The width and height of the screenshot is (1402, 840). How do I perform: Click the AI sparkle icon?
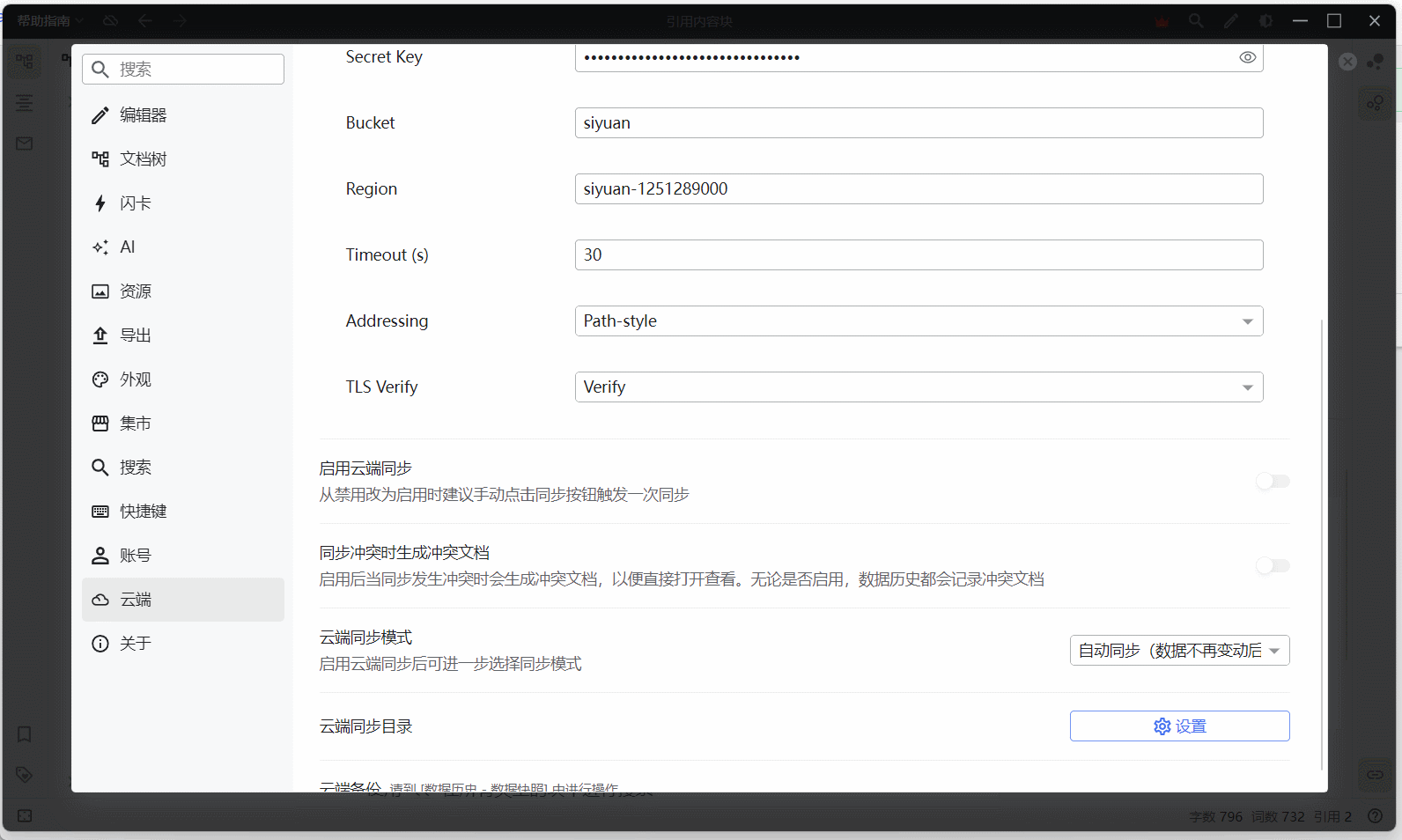coord(100,247)
